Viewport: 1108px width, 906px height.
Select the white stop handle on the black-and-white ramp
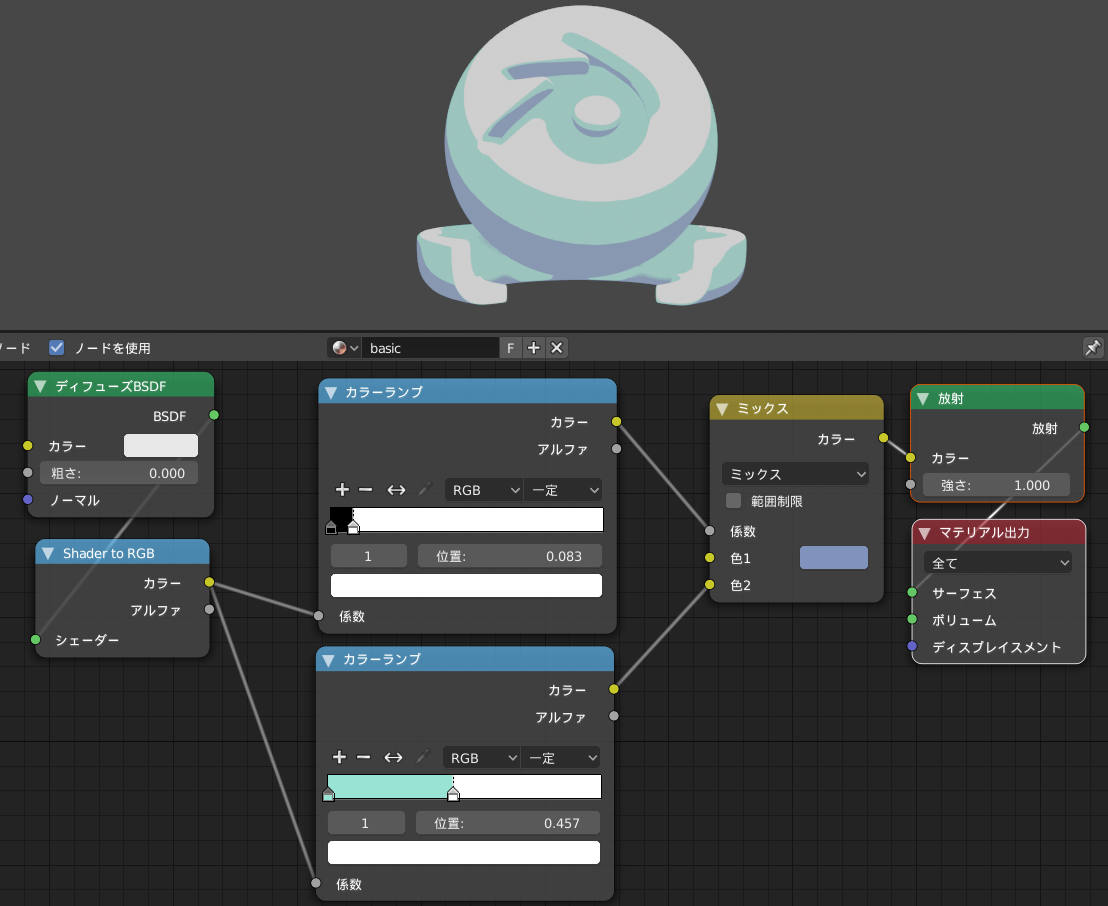(x=353, y=526)
